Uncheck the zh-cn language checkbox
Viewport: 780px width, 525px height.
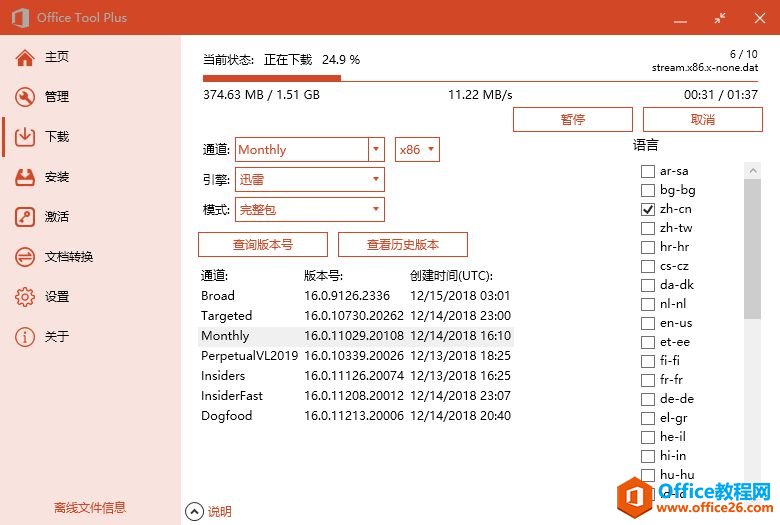(648, 209)
